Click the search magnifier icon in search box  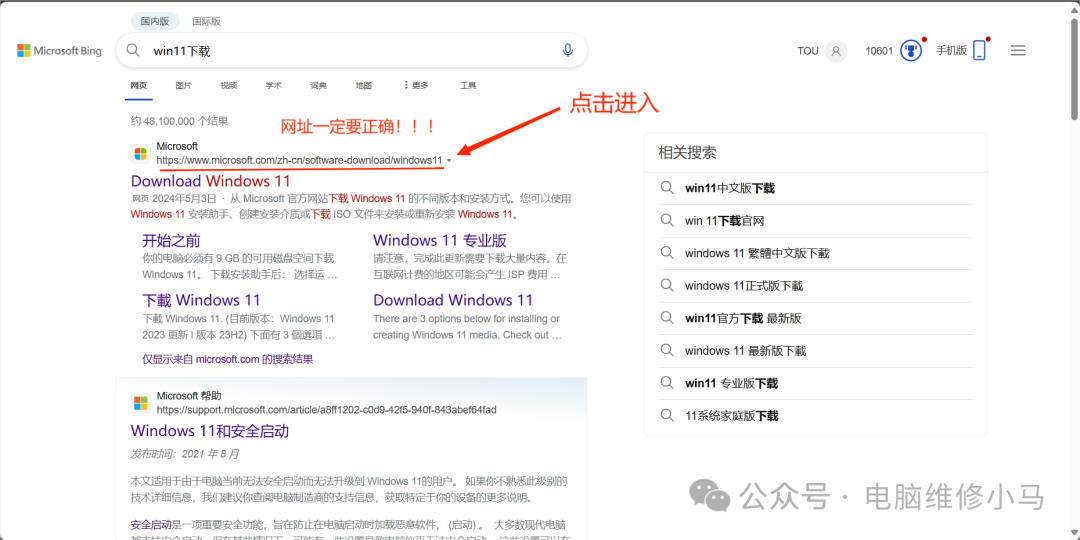coord(133,50)
